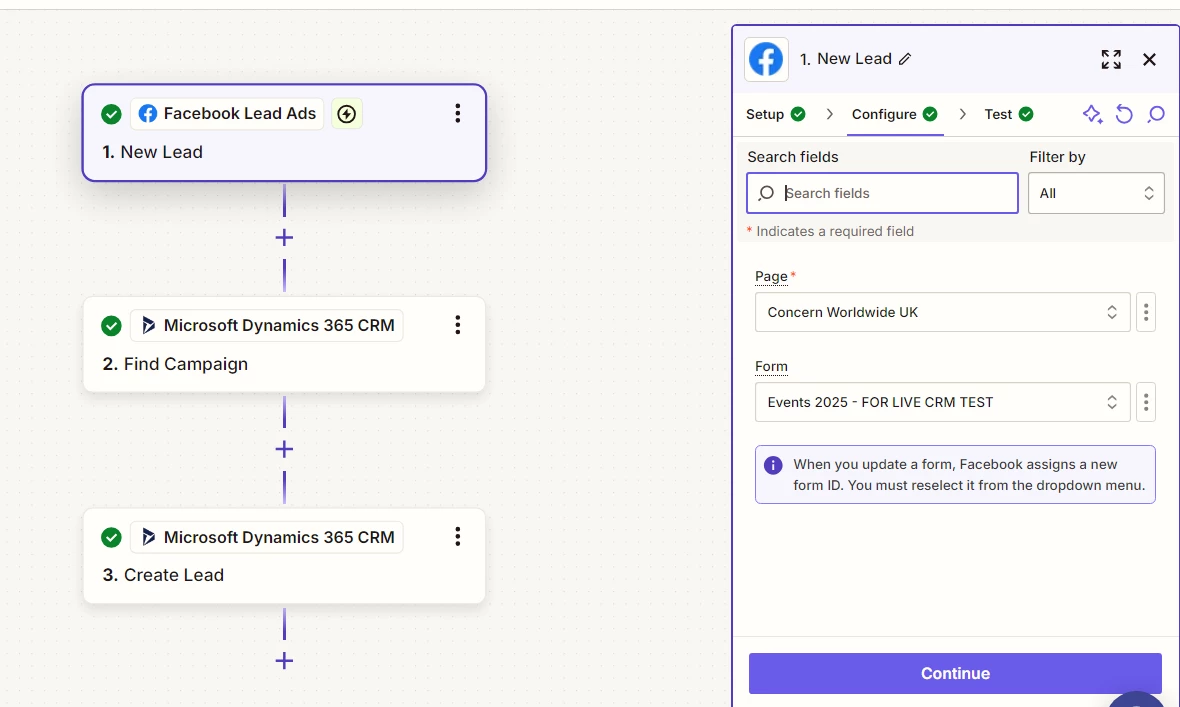Add step after New Lead trigger

pos(284,238)
